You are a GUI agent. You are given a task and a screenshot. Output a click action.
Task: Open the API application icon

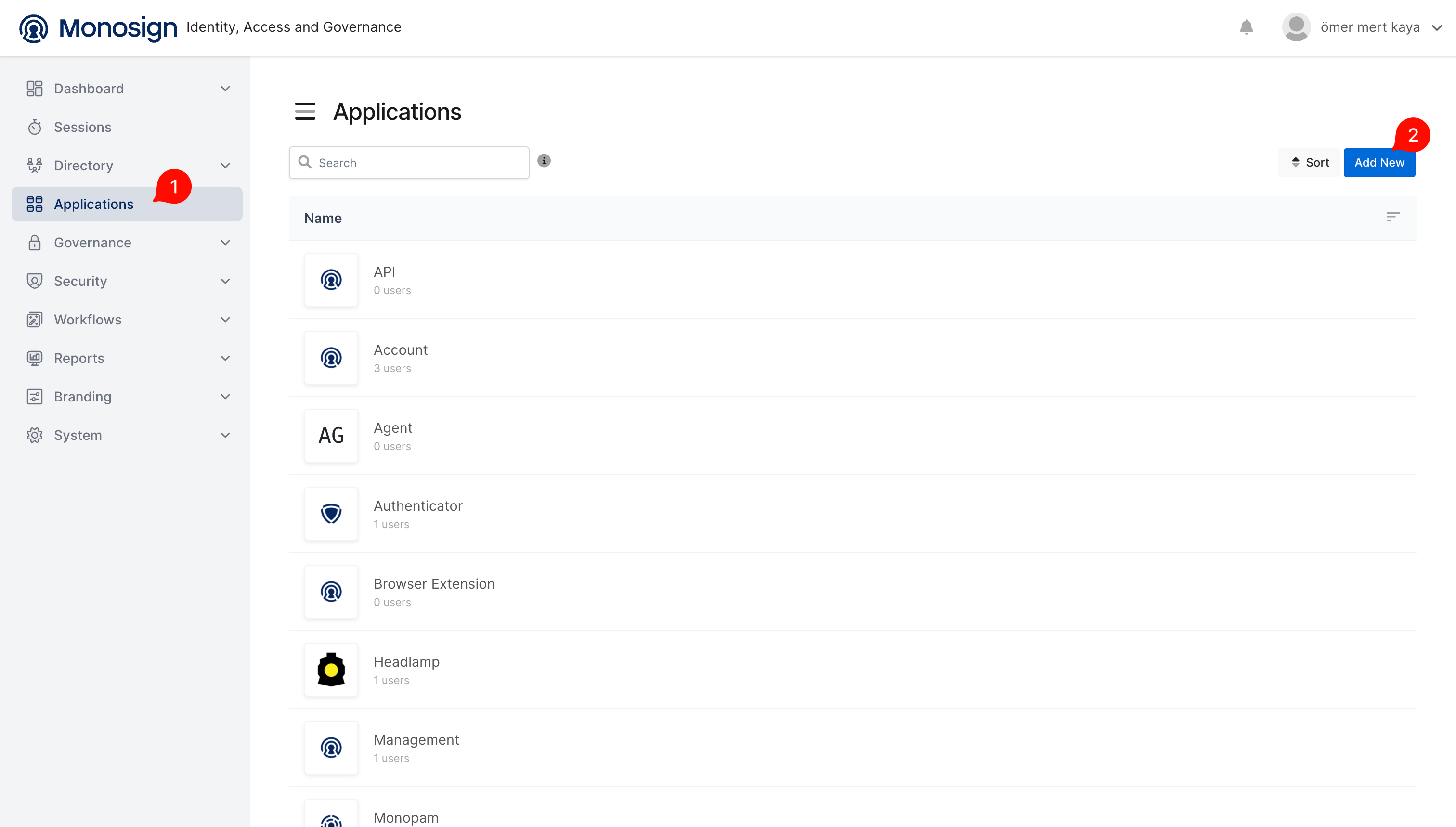pos(331,280)
